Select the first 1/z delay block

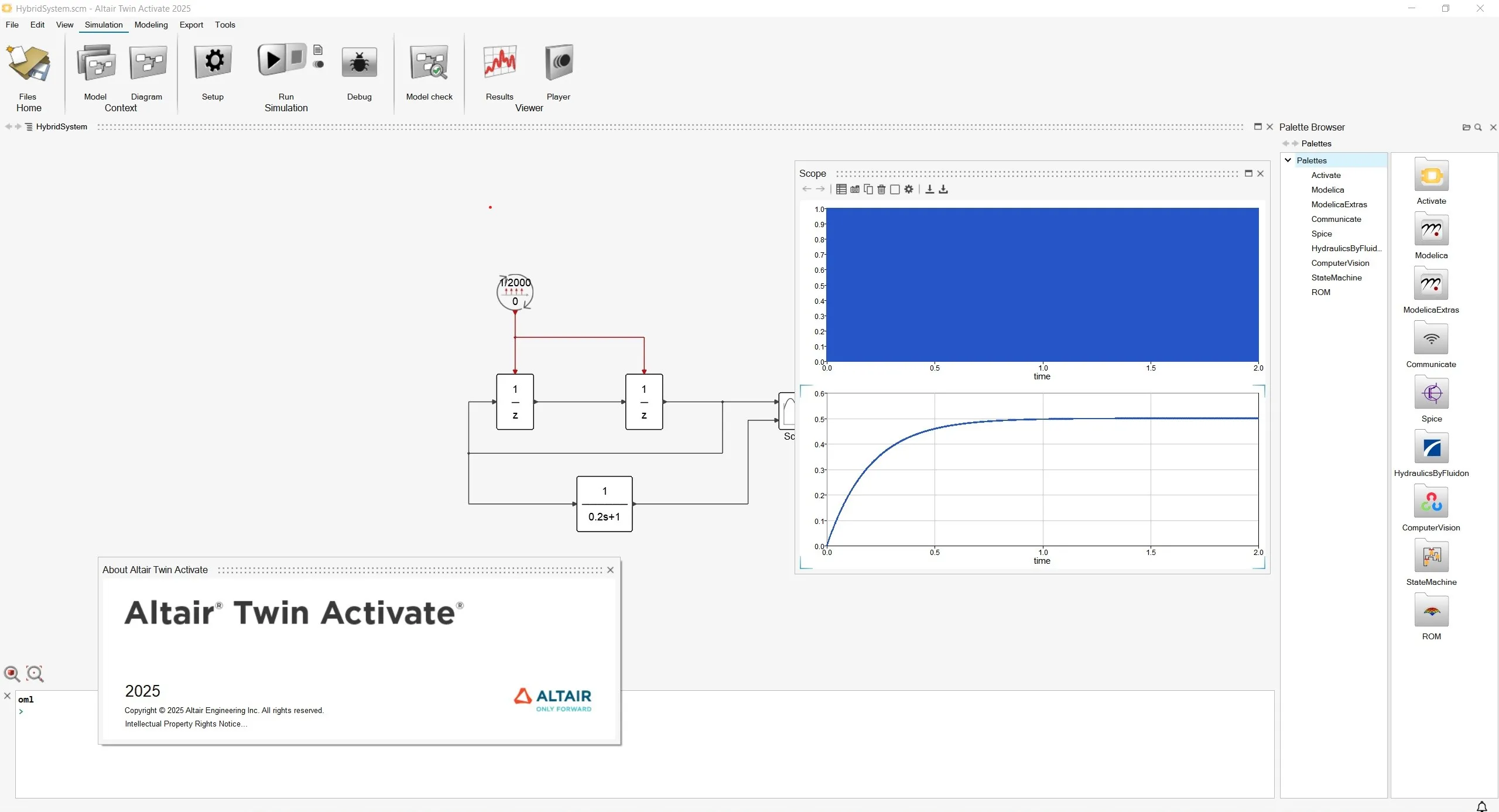(515, 402)
